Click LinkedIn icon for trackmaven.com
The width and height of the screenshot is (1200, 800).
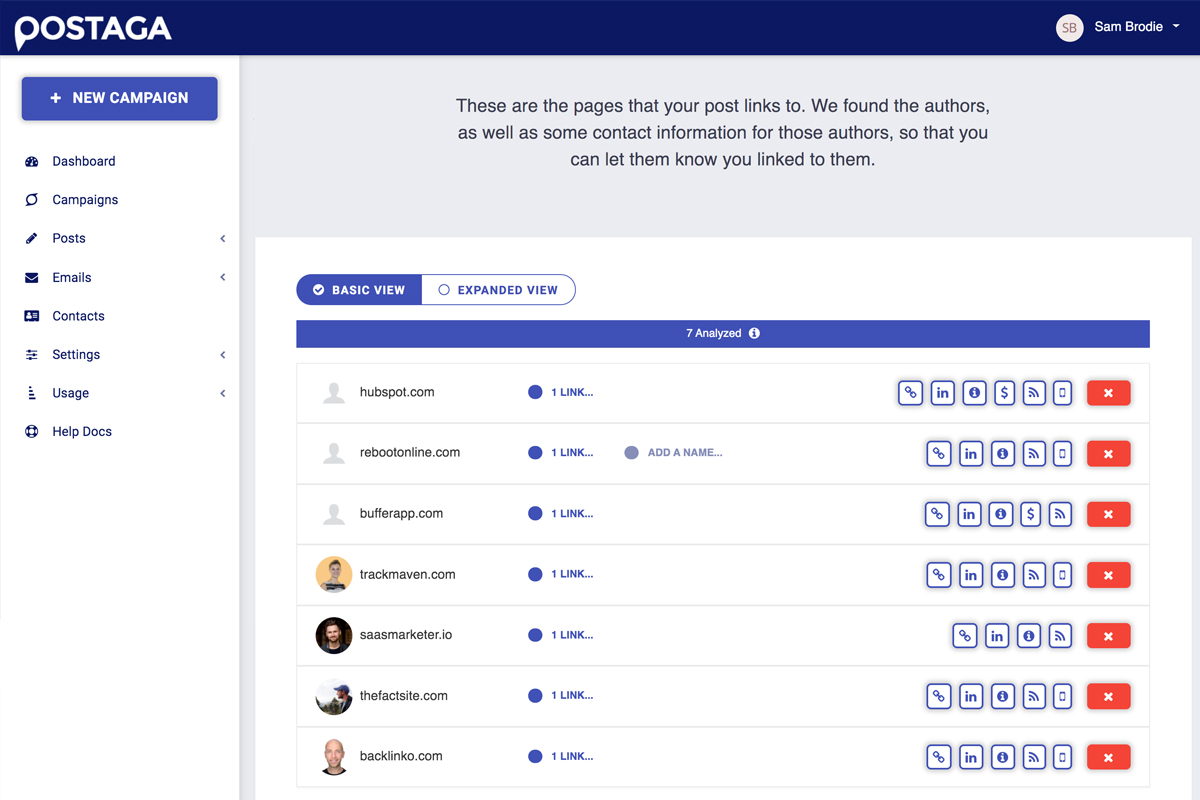(970, 575)
